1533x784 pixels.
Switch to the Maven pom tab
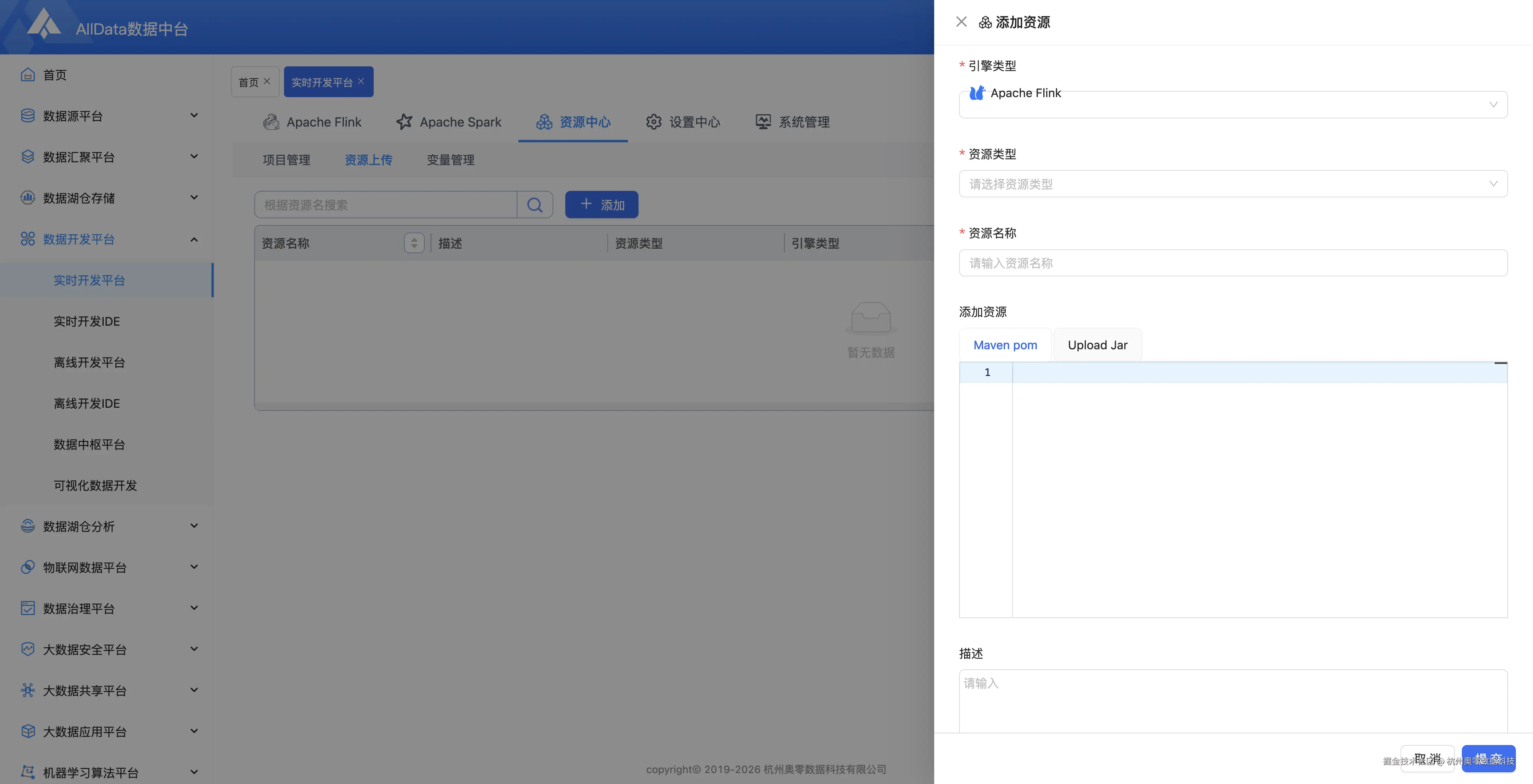[x=1005, y=345]
